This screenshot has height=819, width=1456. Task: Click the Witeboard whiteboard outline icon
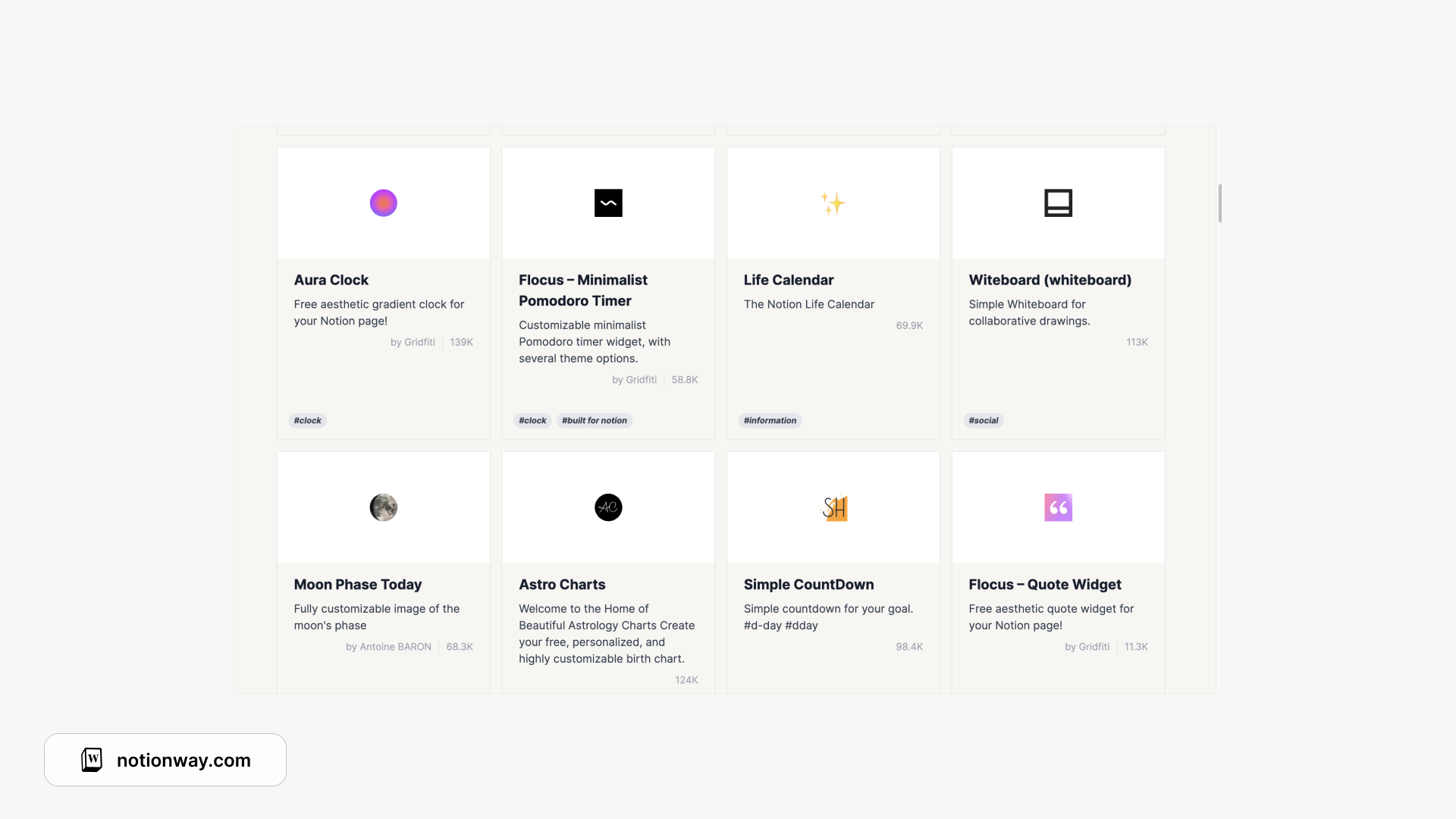(x=1058, y=202)
